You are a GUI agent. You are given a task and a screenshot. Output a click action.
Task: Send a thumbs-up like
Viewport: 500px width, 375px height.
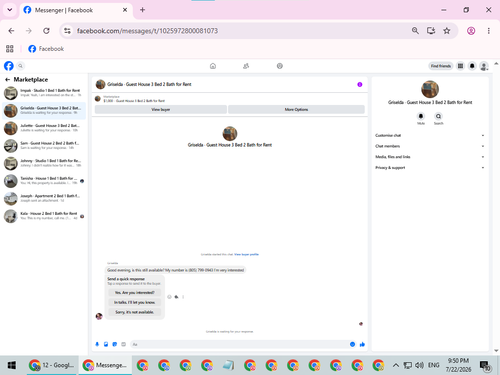(362, 344)
